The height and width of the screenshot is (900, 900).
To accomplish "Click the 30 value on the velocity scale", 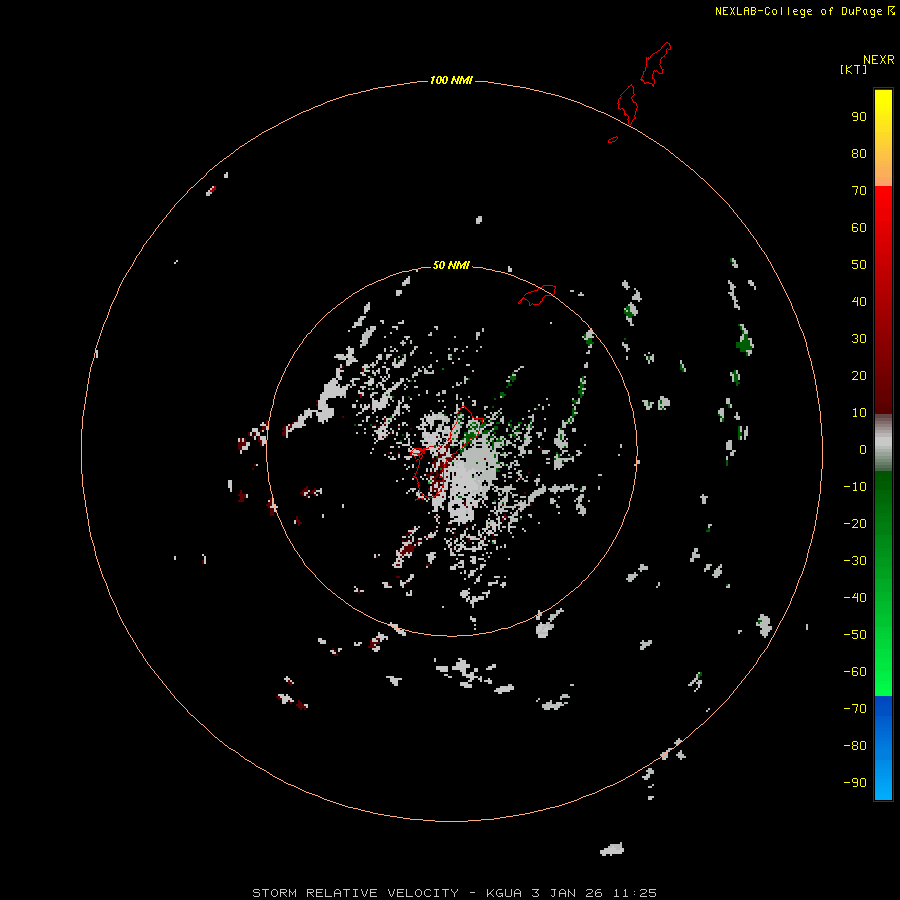I will pyautogui.click(x=859, y=339).
